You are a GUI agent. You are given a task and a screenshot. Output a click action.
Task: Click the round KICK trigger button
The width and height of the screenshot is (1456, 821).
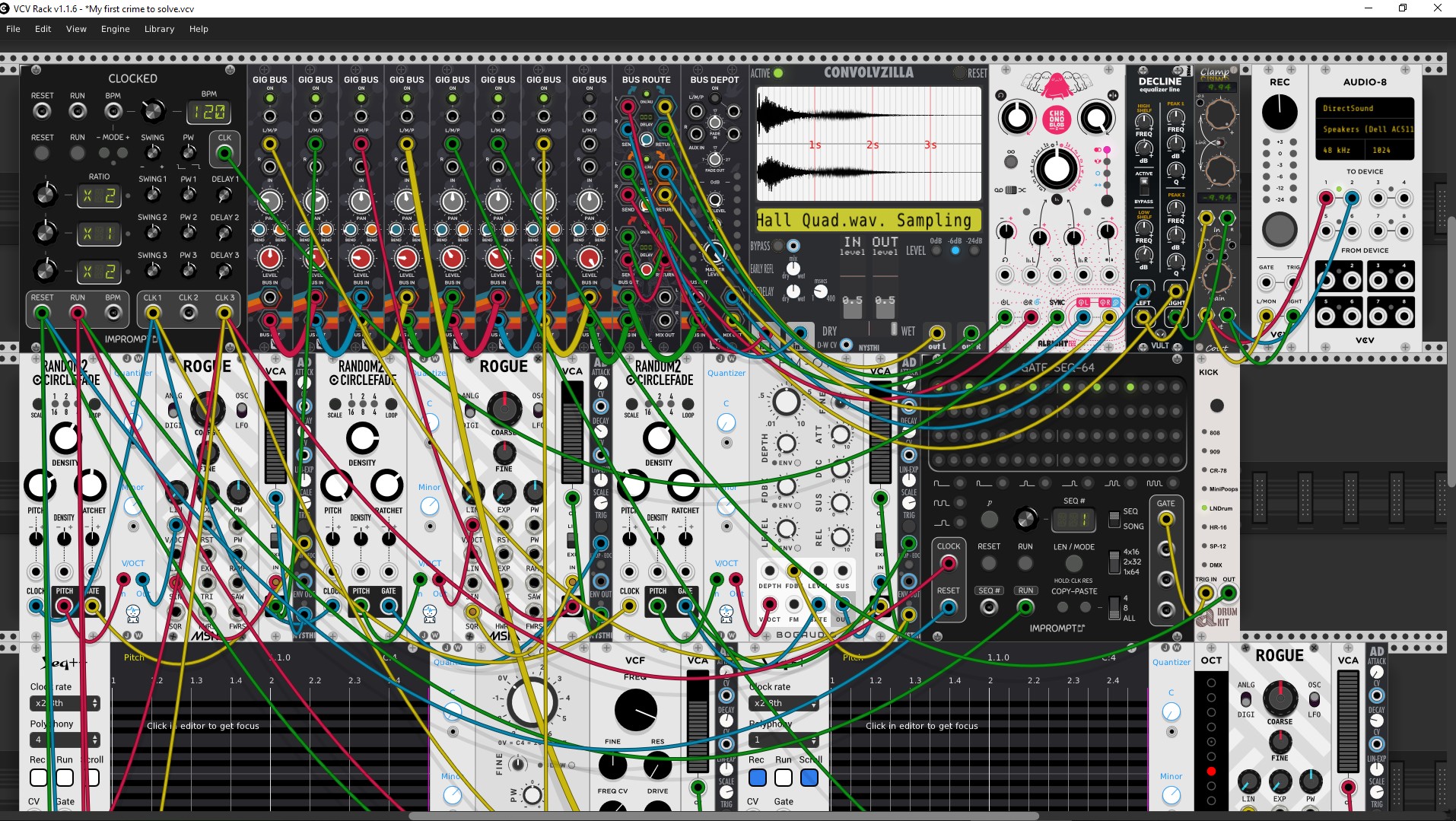[1216, 406]
